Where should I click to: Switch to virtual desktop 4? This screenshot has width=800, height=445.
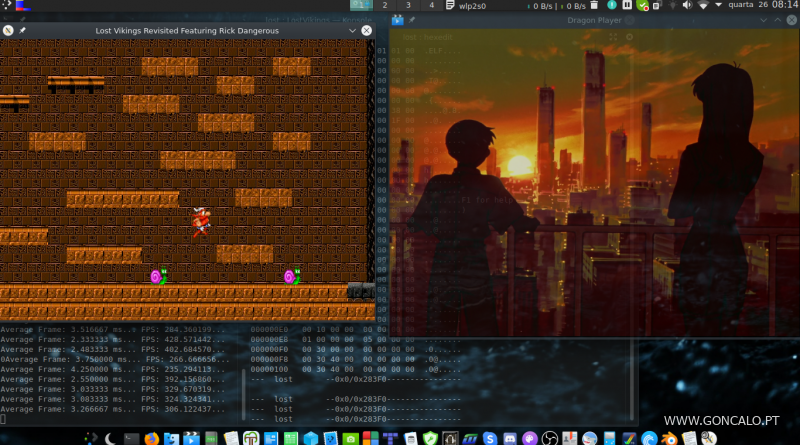click(432, 5)
